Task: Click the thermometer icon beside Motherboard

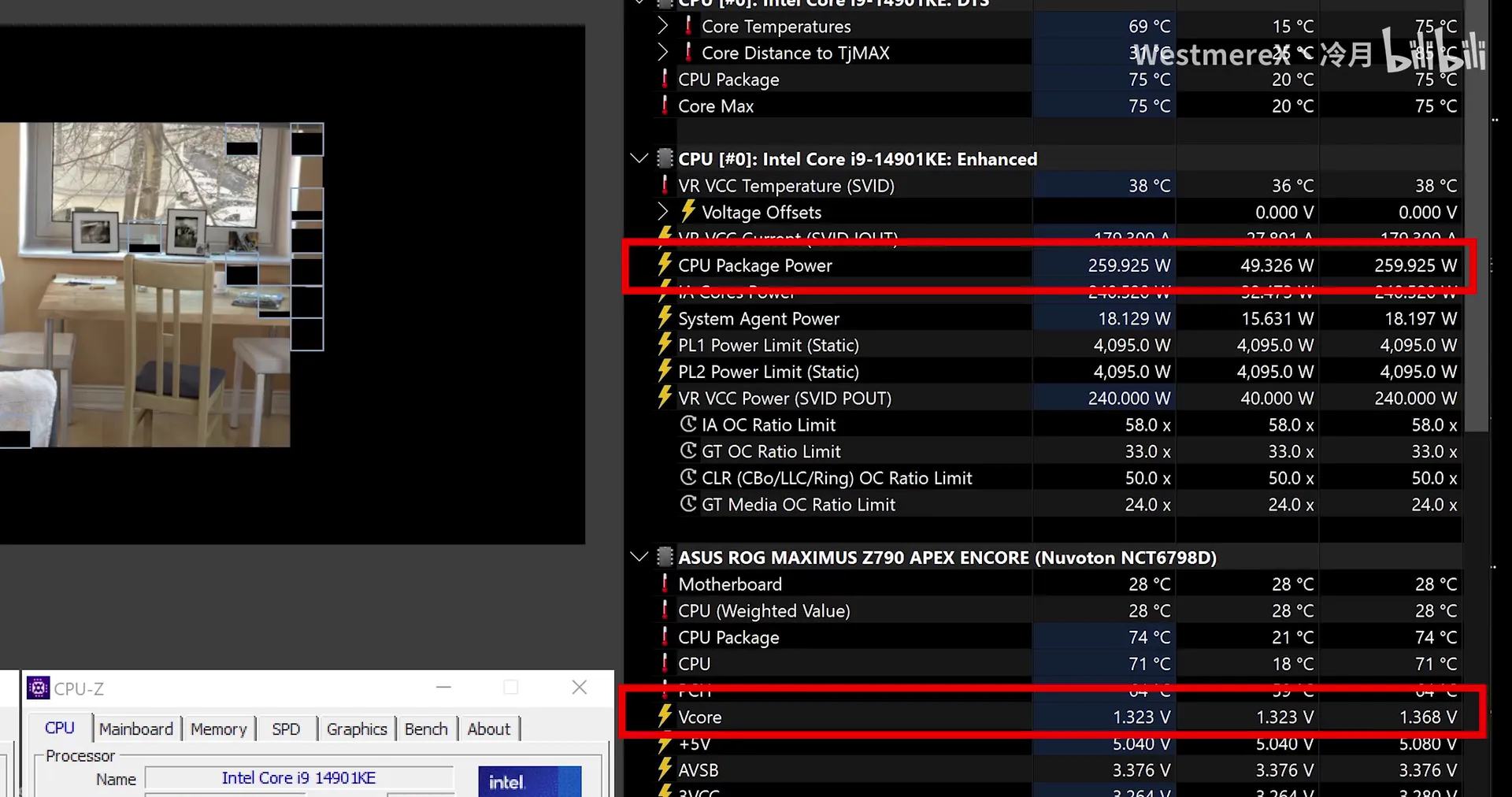Action: pyautogui.click(x=665, y=584)
